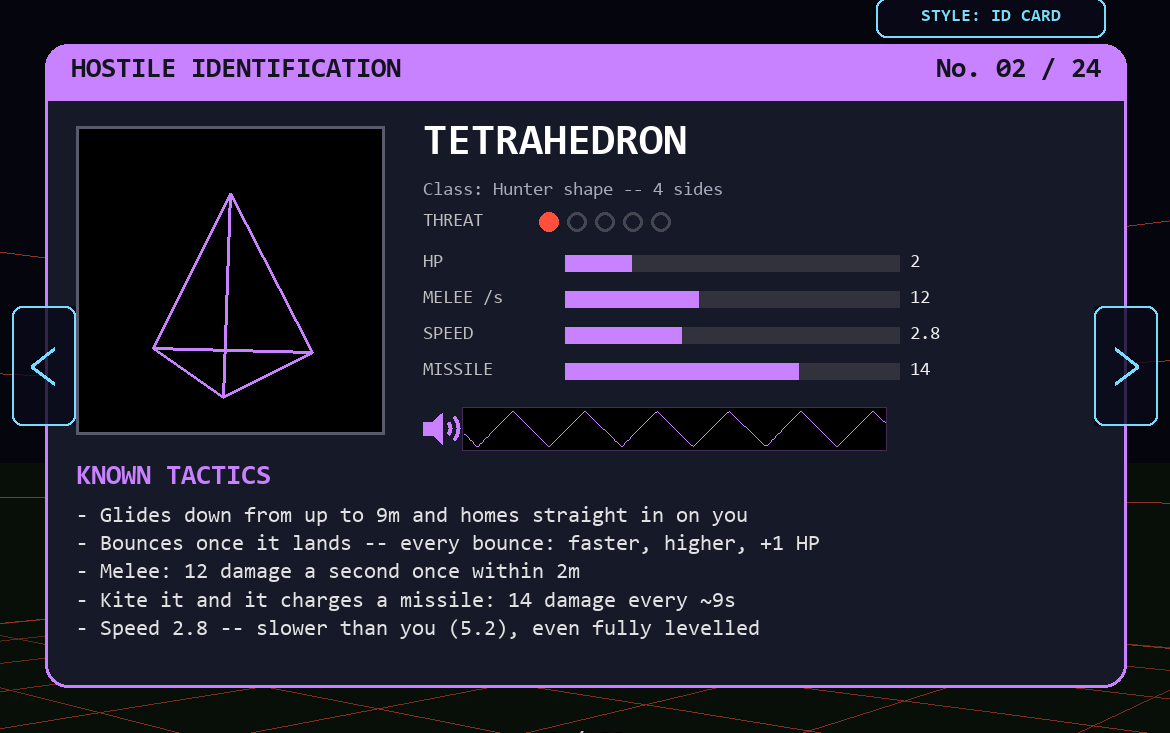
Task: Click the tetrahedron wireframe portrait
Action: pos(231,281)
